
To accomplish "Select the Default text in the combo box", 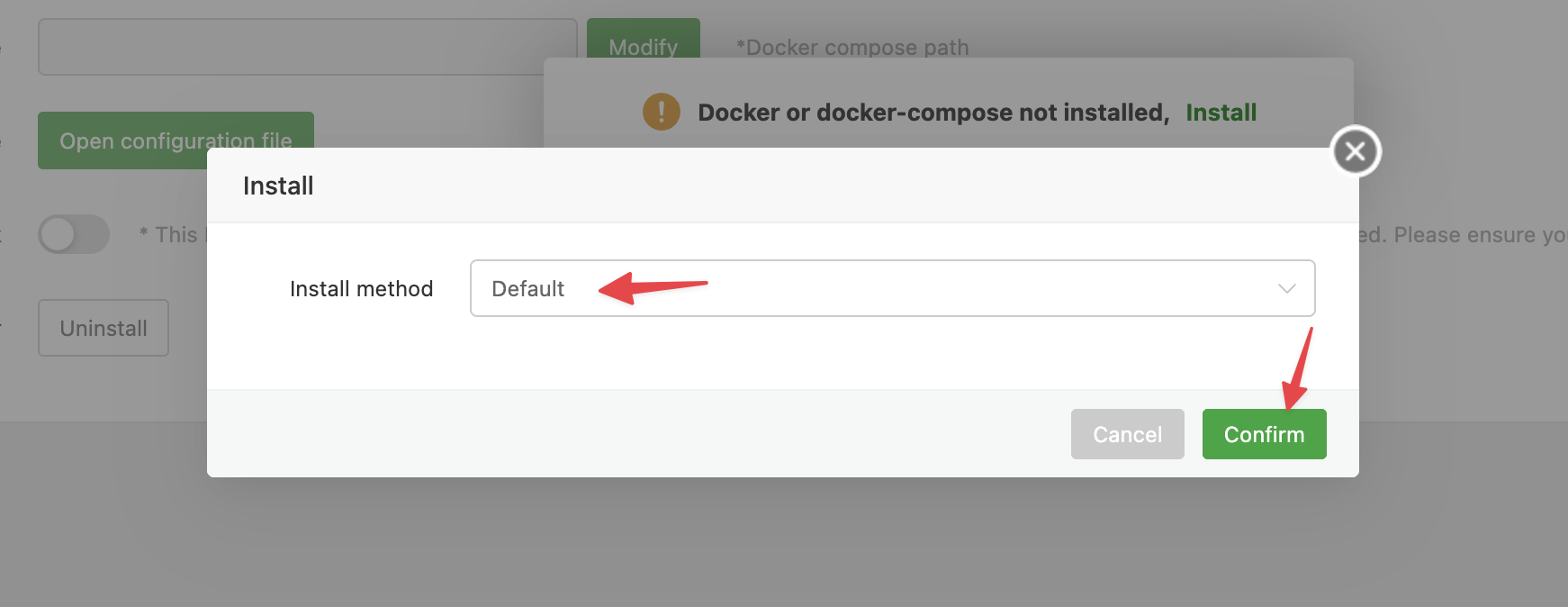I will click(527, 289).
